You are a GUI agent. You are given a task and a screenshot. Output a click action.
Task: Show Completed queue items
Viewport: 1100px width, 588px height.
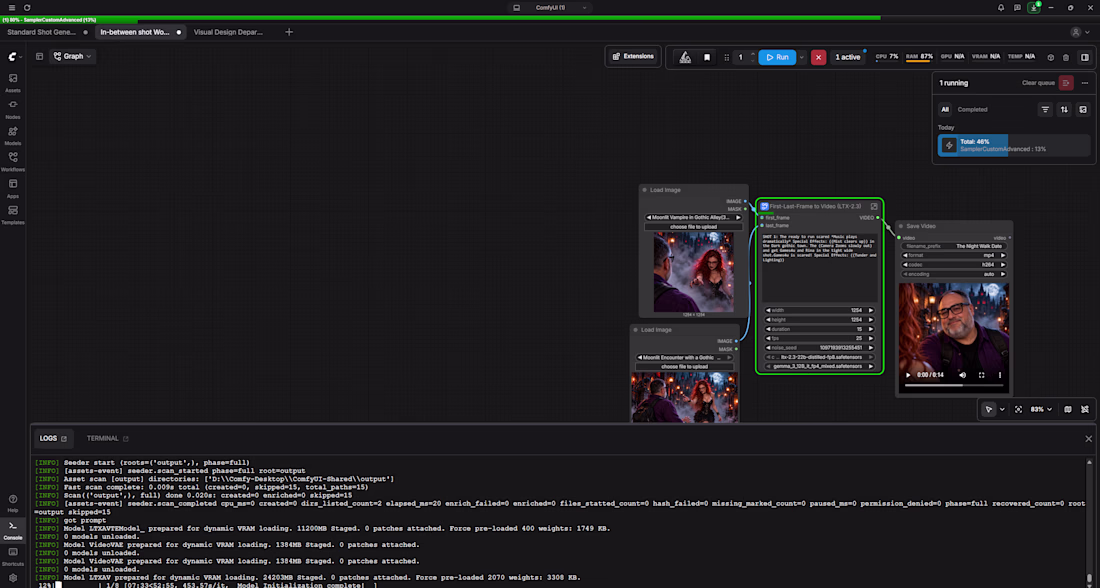coord(972,109)
